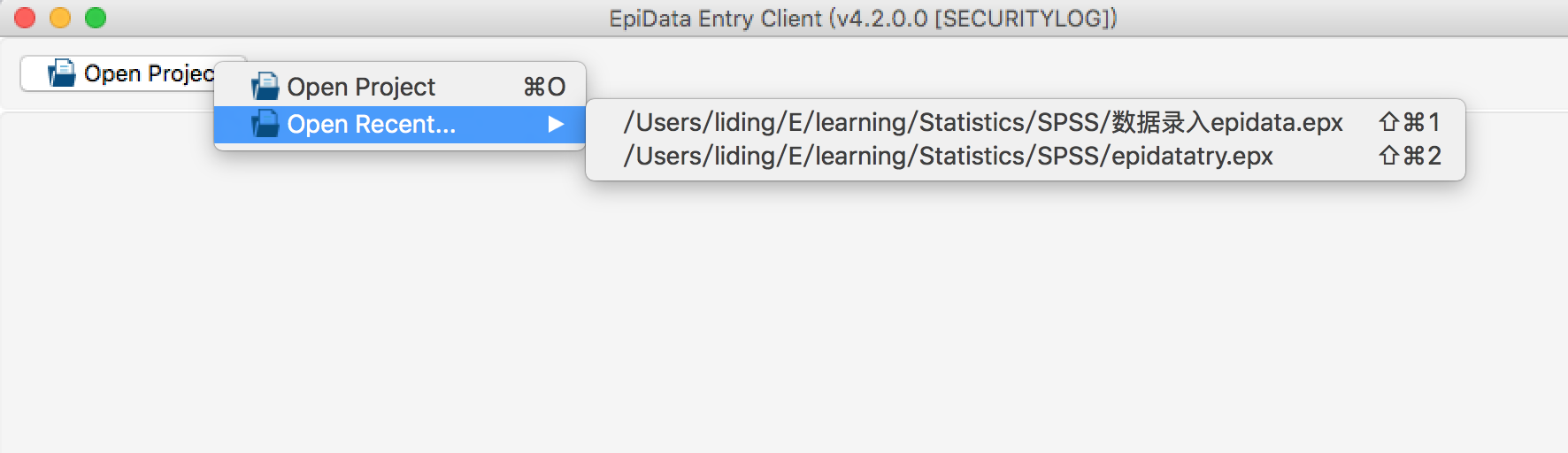Choose the highlighted Open Recent... menu entry
Image resolution: width=1568 pixels, height=453 pixels.
(372, 124)
